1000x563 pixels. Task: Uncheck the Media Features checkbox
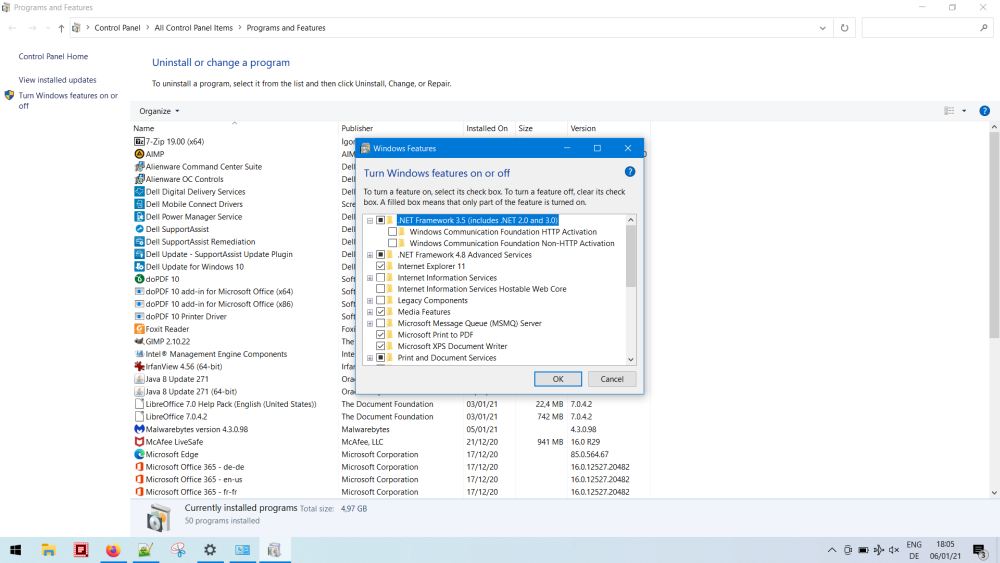pos(381,312)
